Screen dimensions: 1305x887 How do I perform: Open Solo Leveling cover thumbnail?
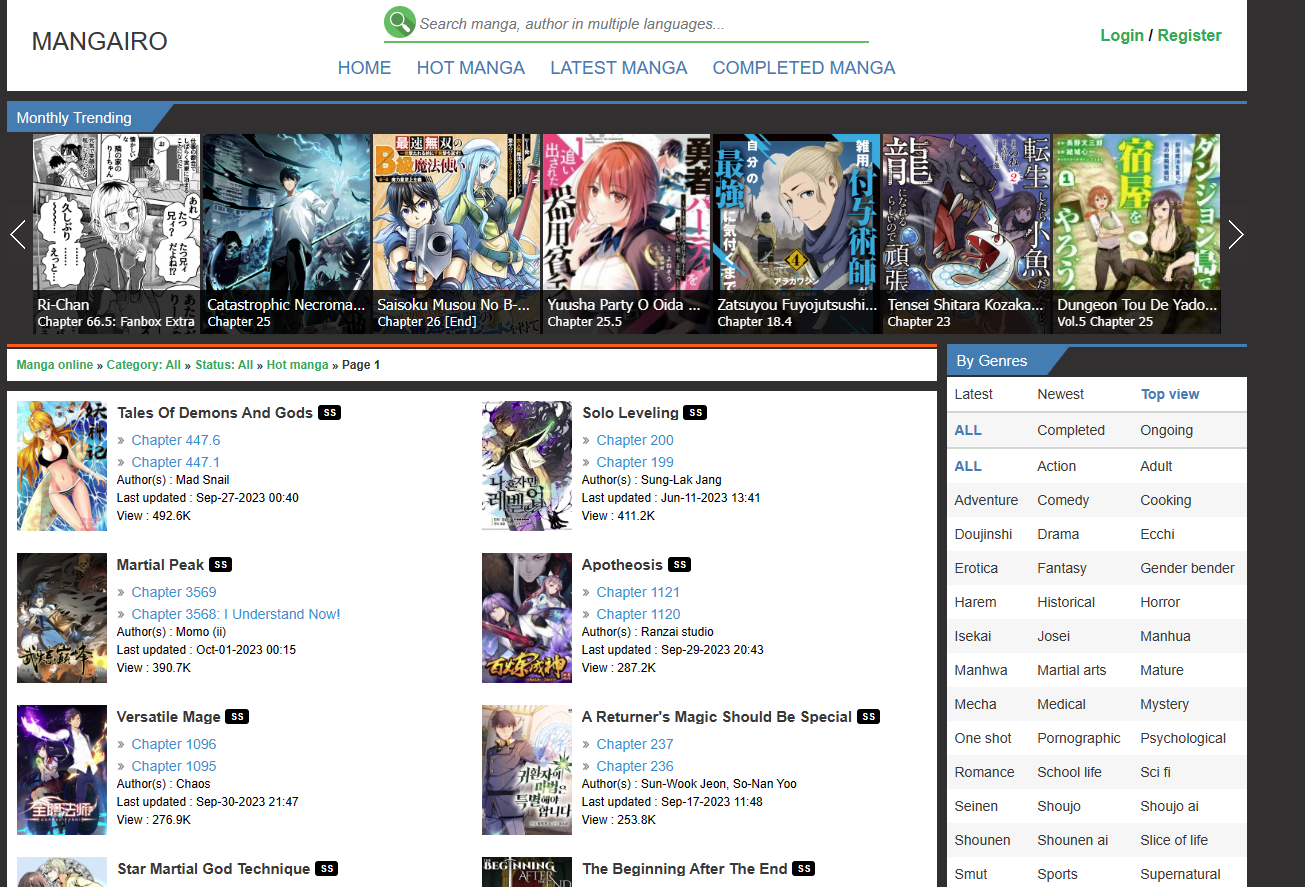point(527,466)
